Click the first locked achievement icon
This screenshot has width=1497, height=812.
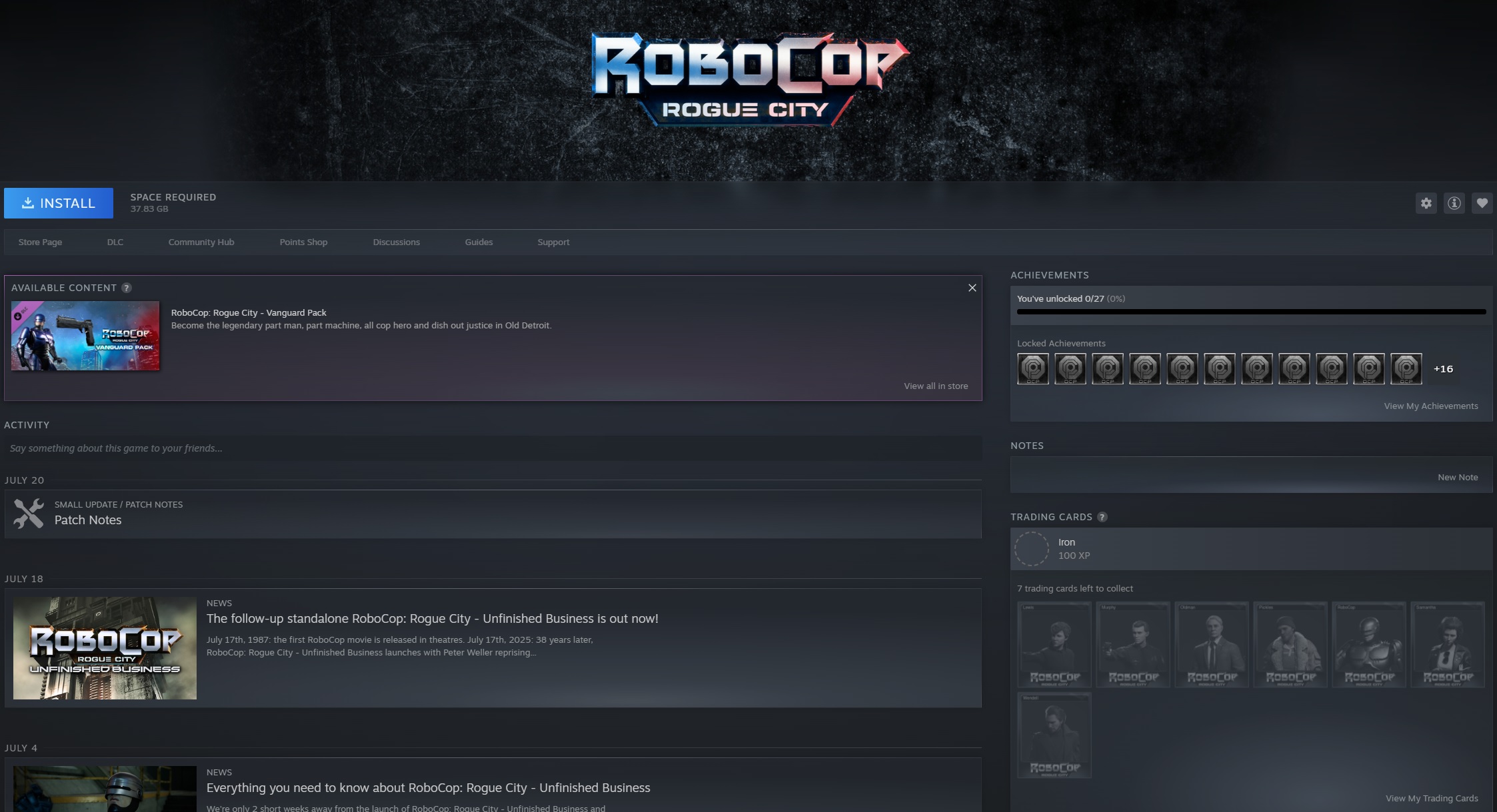(x=1032, y=369)
